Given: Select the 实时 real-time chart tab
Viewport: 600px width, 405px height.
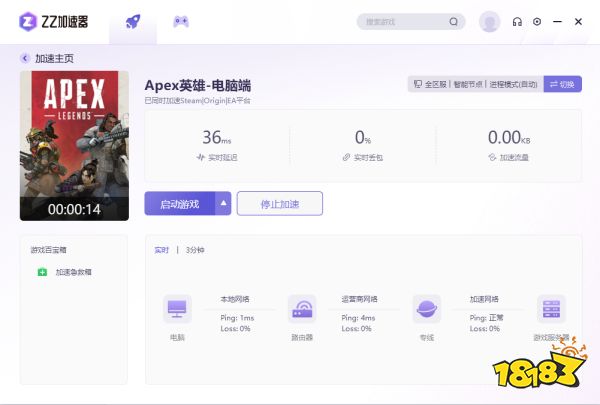Looking at the screenshot, I should pos(161,250).
